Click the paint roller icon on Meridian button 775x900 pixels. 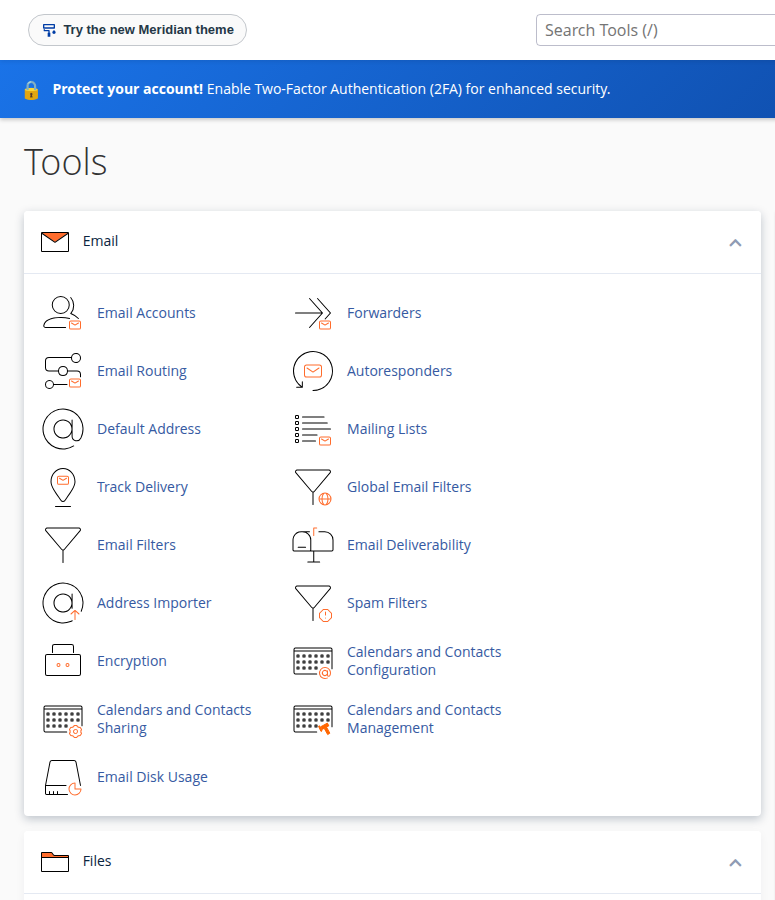click(49, 30)
